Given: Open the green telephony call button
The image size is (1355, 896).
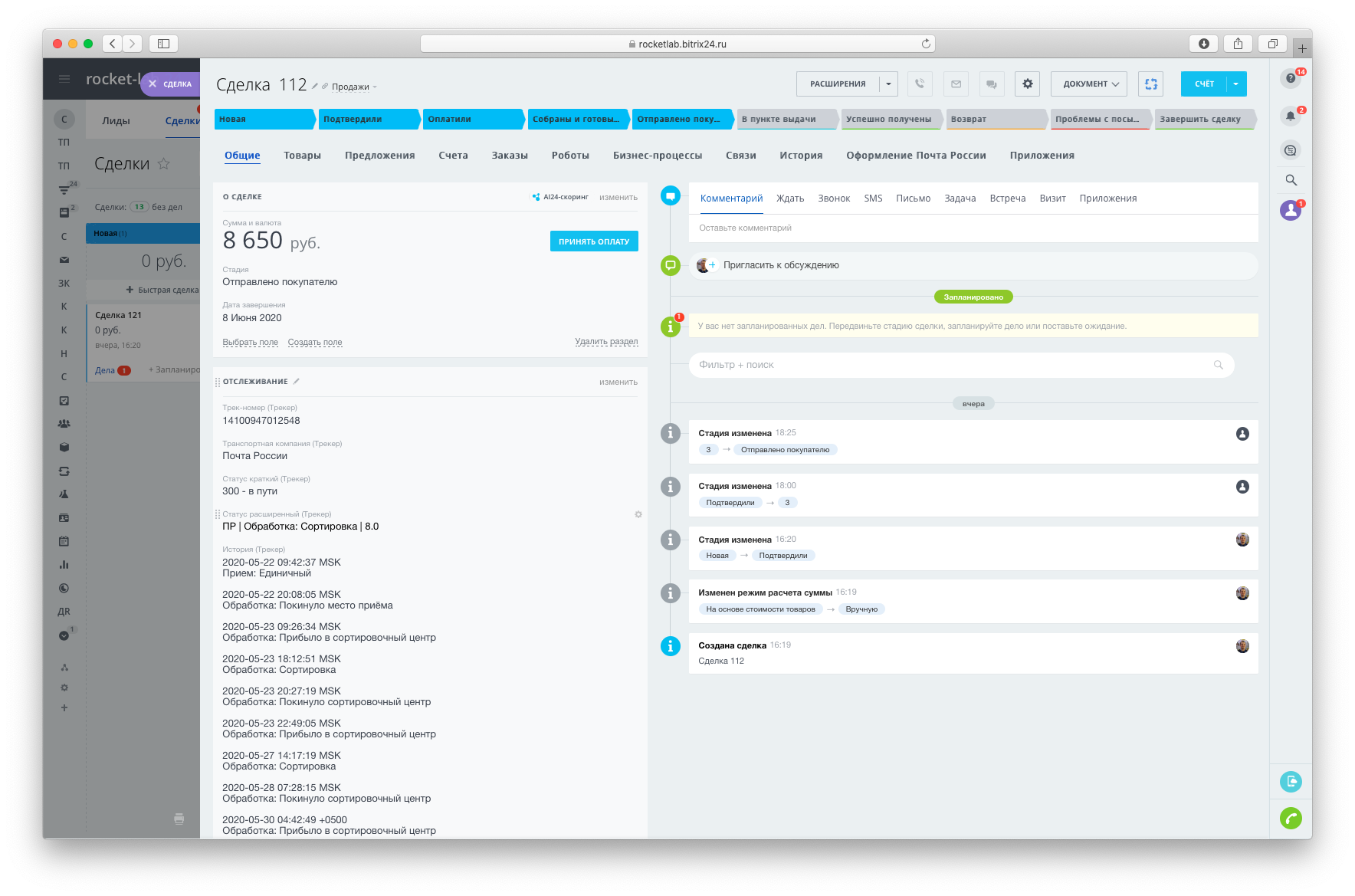Looking at the screenshot, I should (x=1291, y=819).
